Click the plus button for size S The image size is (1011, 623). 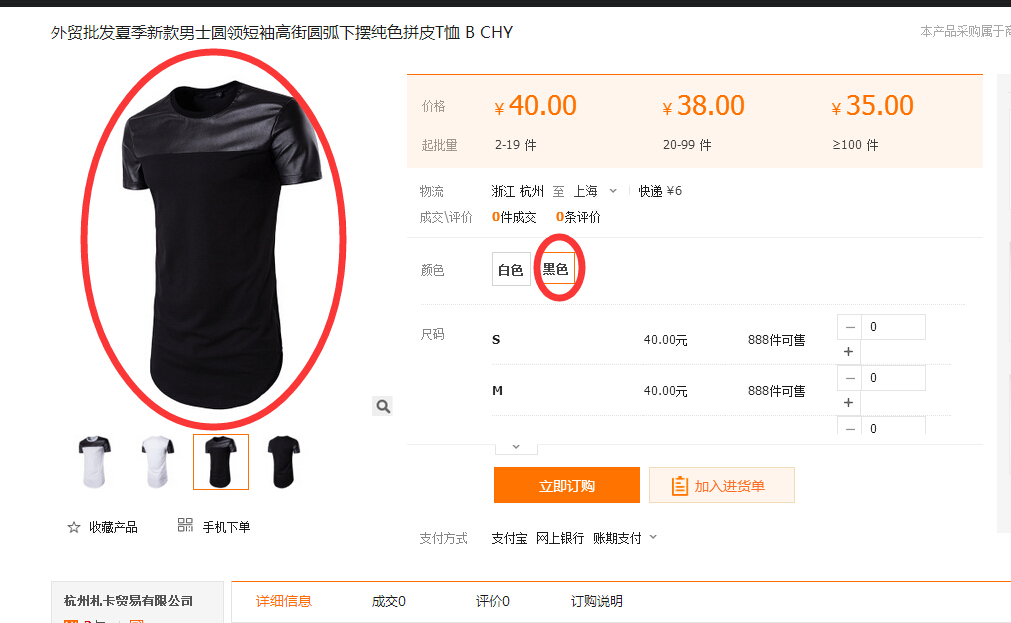(849, 351)
